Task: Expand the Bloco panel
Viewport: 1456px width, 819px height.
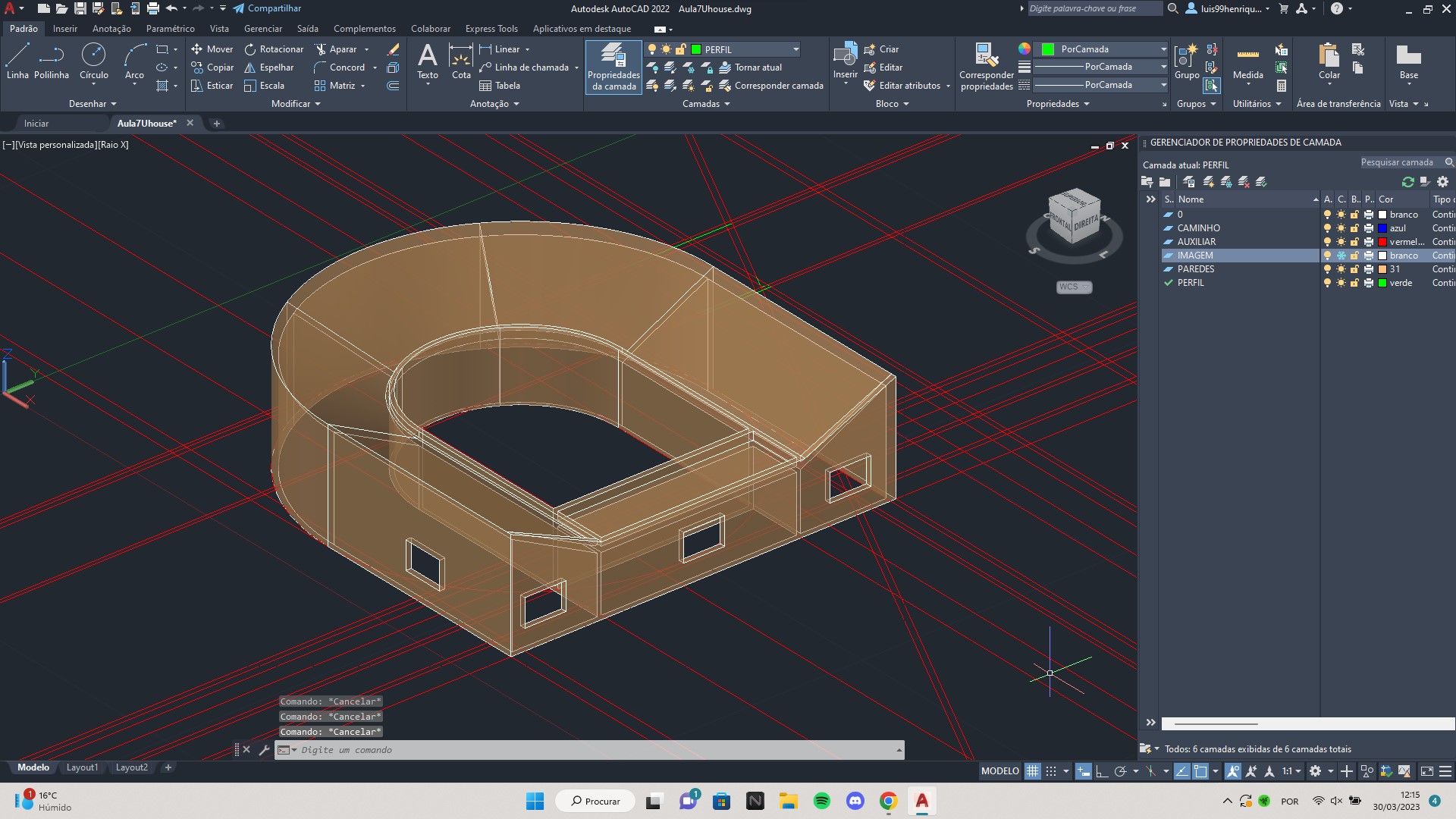Action: pos(892,104)
